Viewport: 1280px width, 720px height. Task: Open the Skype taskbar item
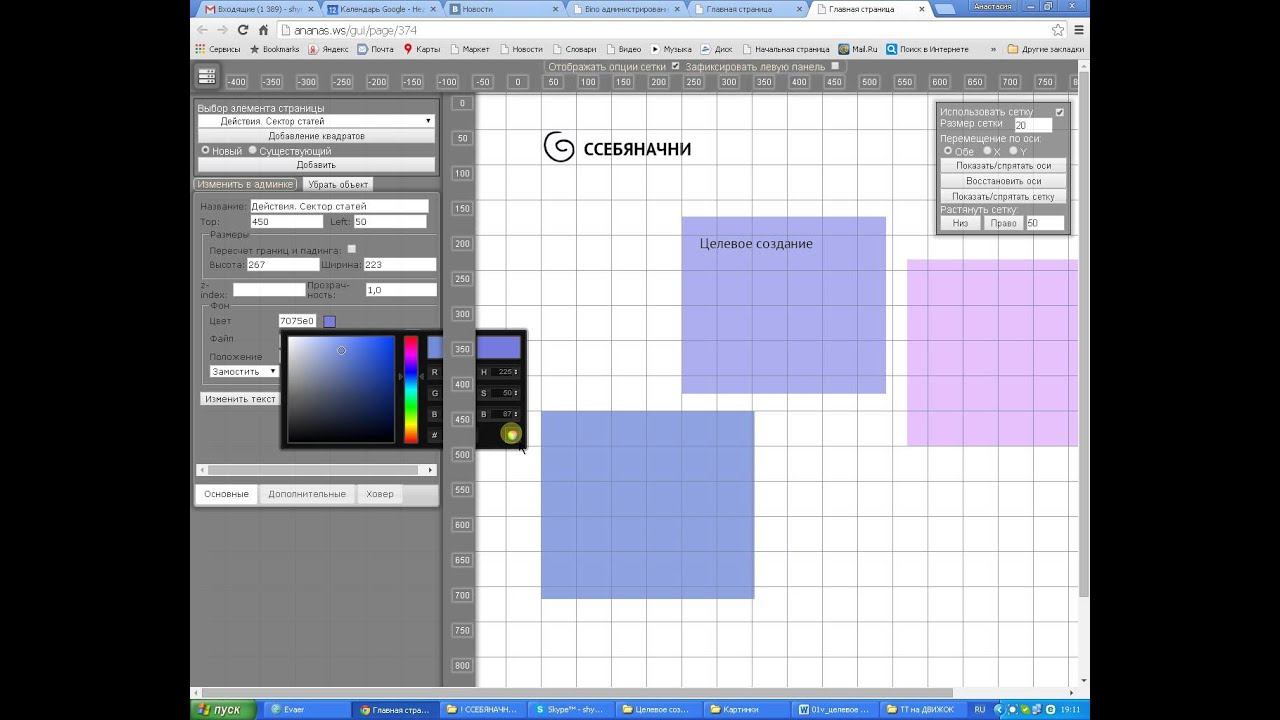569,710
